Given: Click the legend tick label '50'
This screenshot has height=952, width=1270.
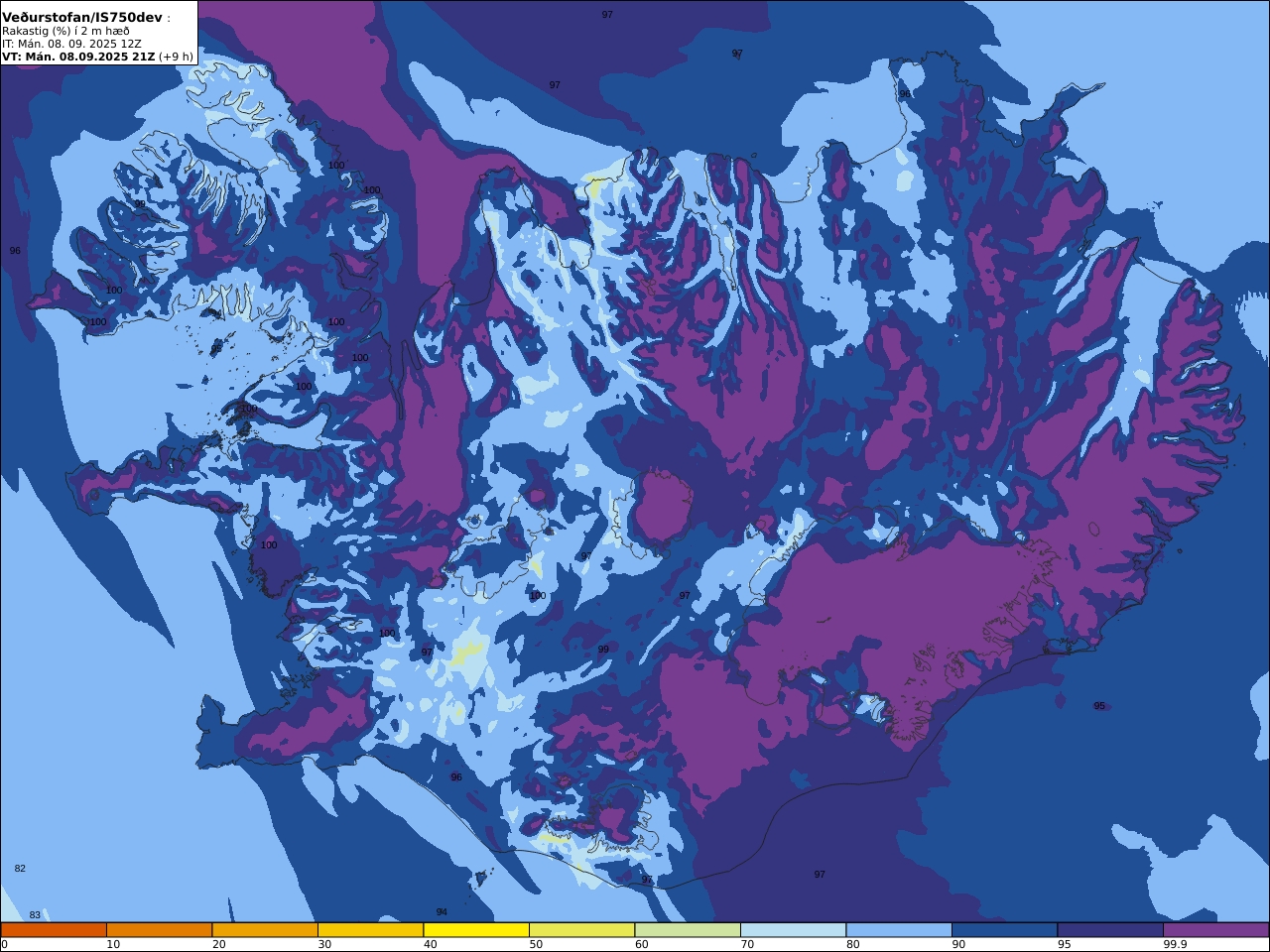Looking at the screenshot, I should click(536, 944).
